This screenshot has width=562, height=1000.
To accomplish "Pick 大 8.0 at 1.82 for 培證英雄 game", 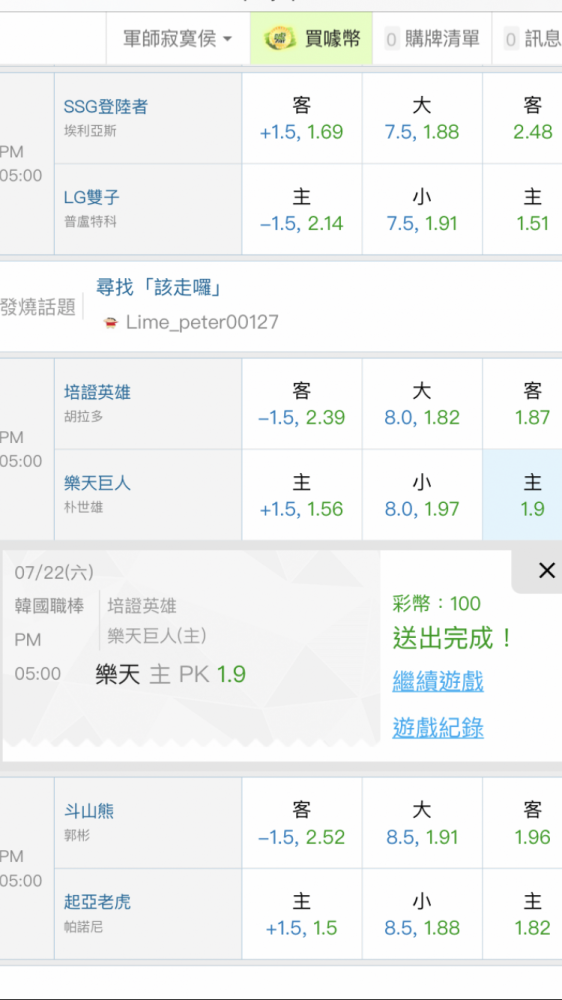I will 422,404.
